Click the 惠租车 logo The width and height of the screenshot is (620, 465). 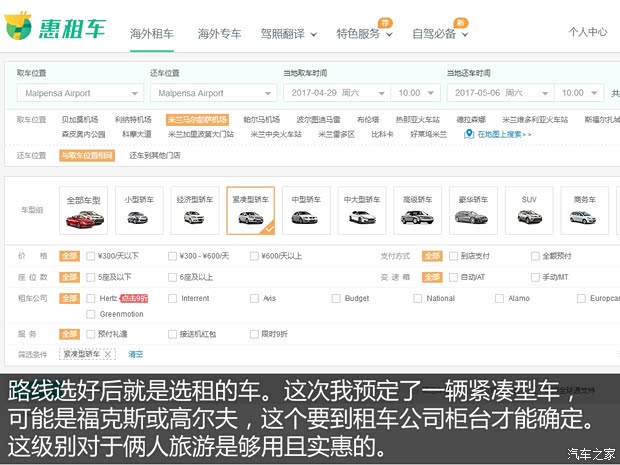point(55,26)
